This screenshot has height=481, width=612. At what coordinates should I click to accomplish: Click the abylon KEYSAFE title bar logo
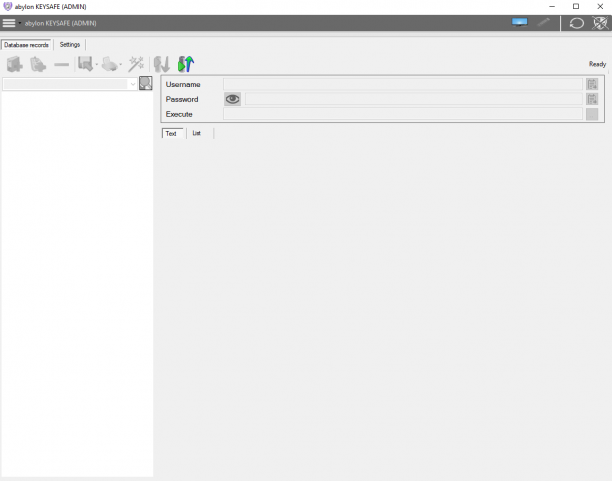pyautogui.click(x=7, y=6)
